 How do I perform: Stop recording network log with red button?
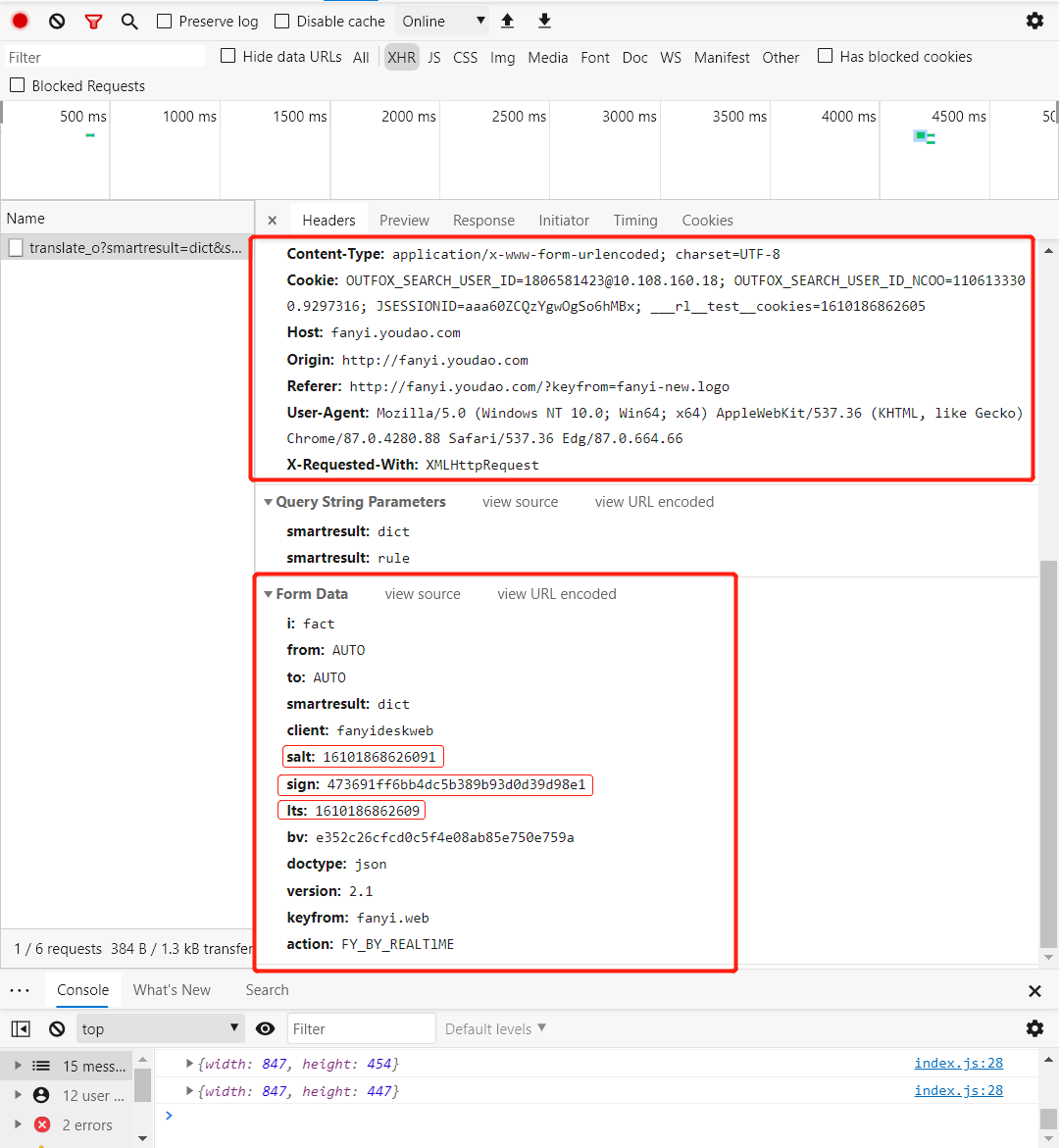point(21,22)
